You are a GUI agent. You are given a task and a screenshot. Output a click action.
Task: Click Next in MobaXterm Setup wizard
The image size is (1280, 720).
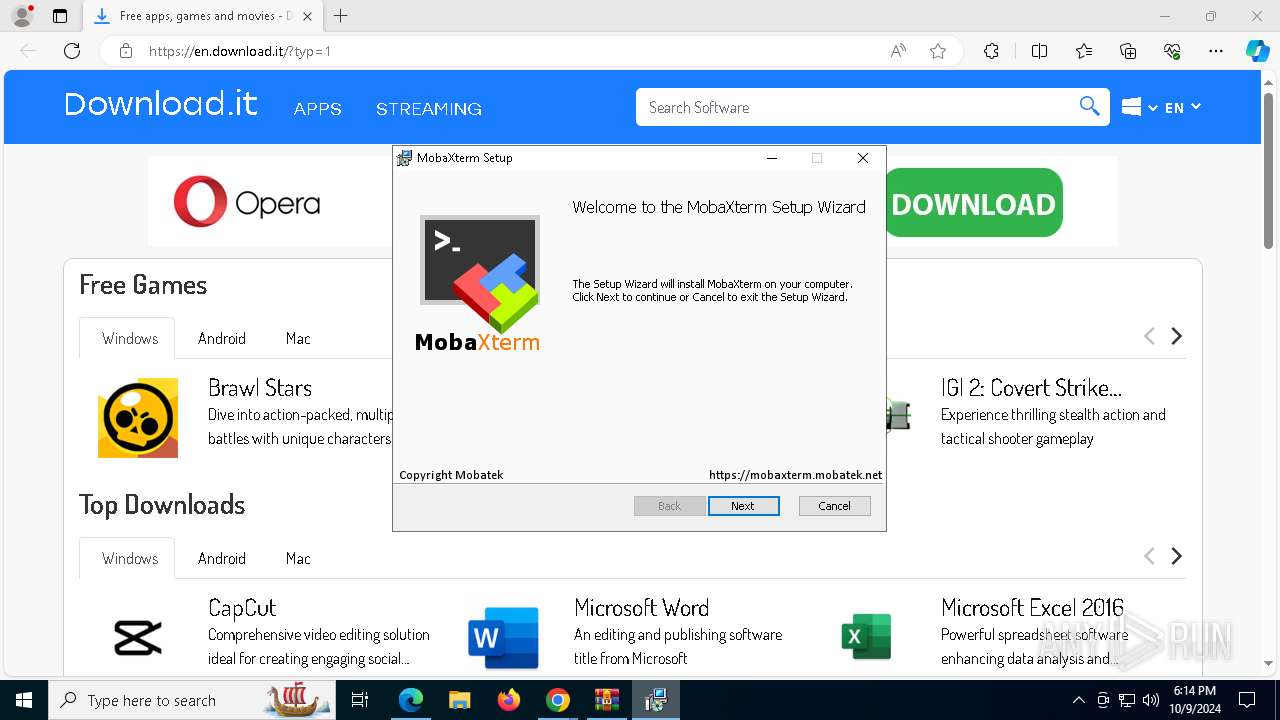point(743,506)
